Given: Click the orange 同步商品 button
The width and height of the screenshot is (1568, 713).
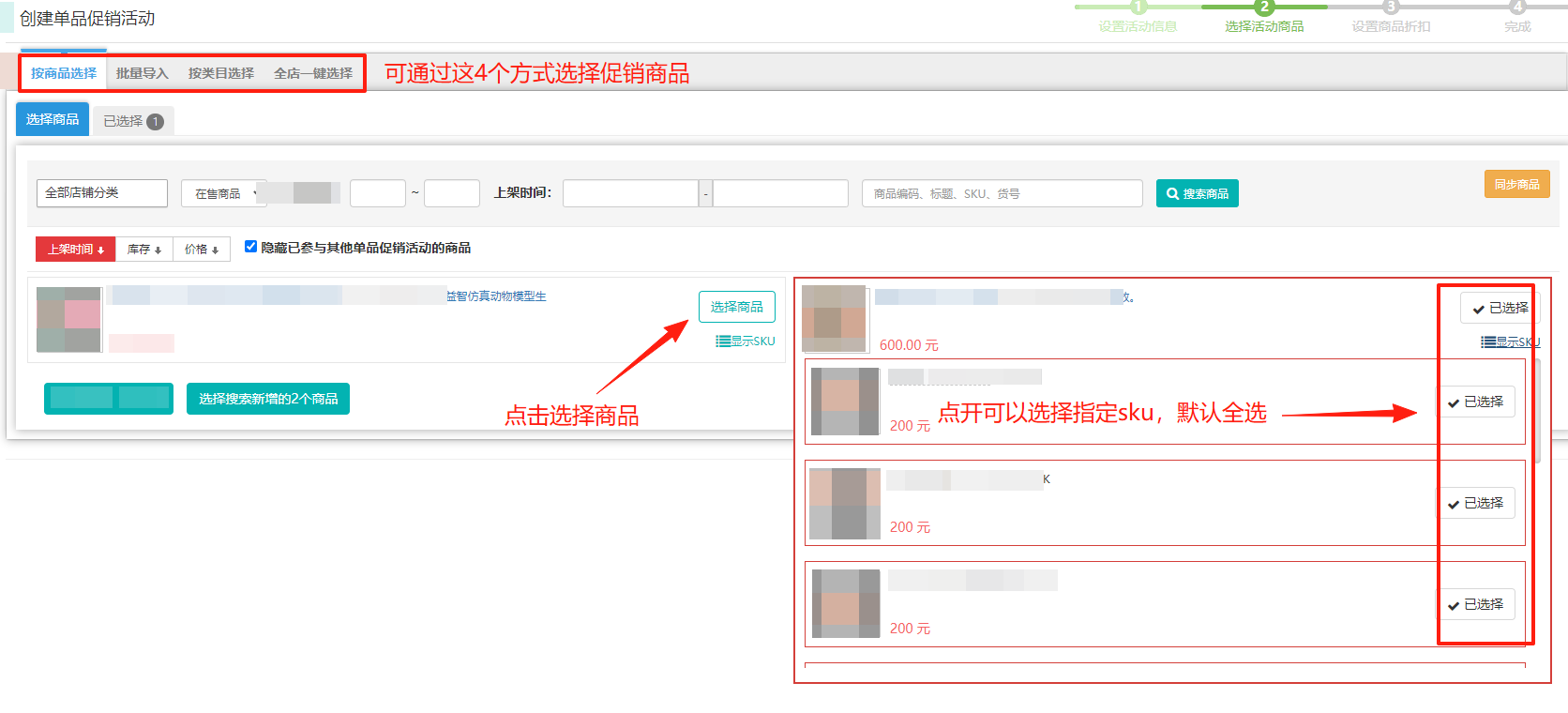Looking at the screenshot, I should tap(1516, 184).
